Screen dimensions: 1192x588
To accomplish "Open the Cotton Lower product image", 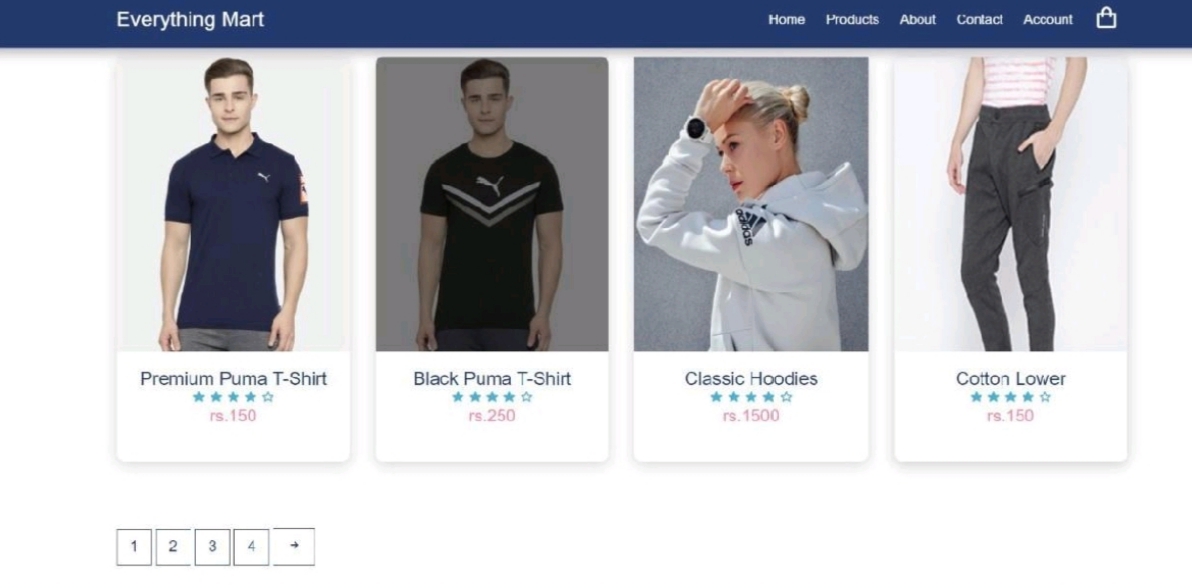I will 1010,204.
